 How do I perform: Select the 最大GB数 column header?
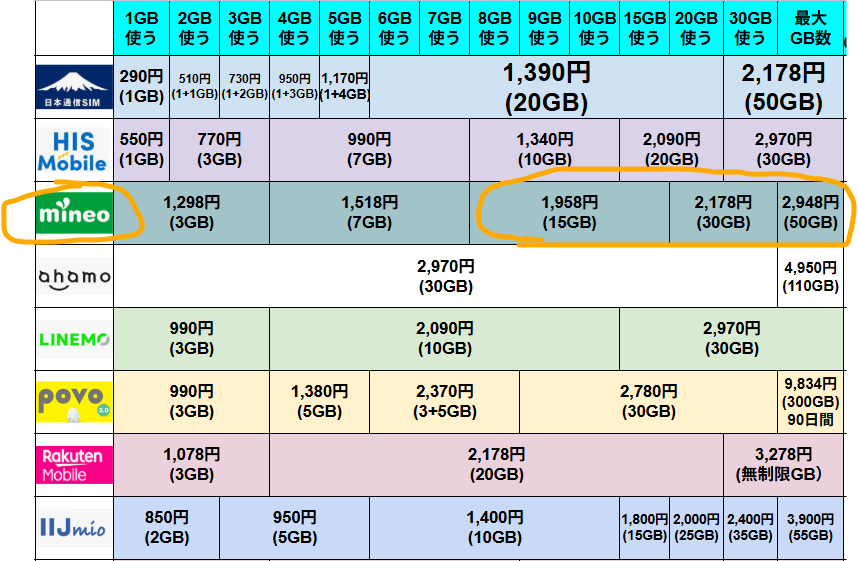pos(811,28)
